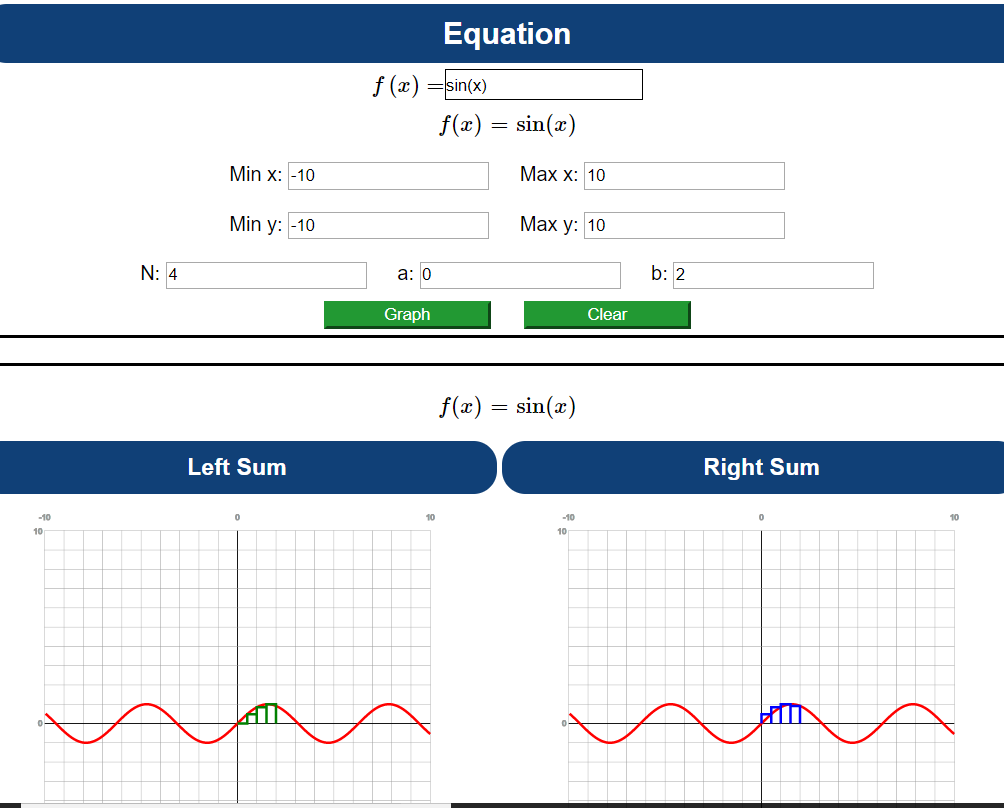Click the blue rectangles in Right Sum graph
1004x808 pixels.
pos(781,714)
